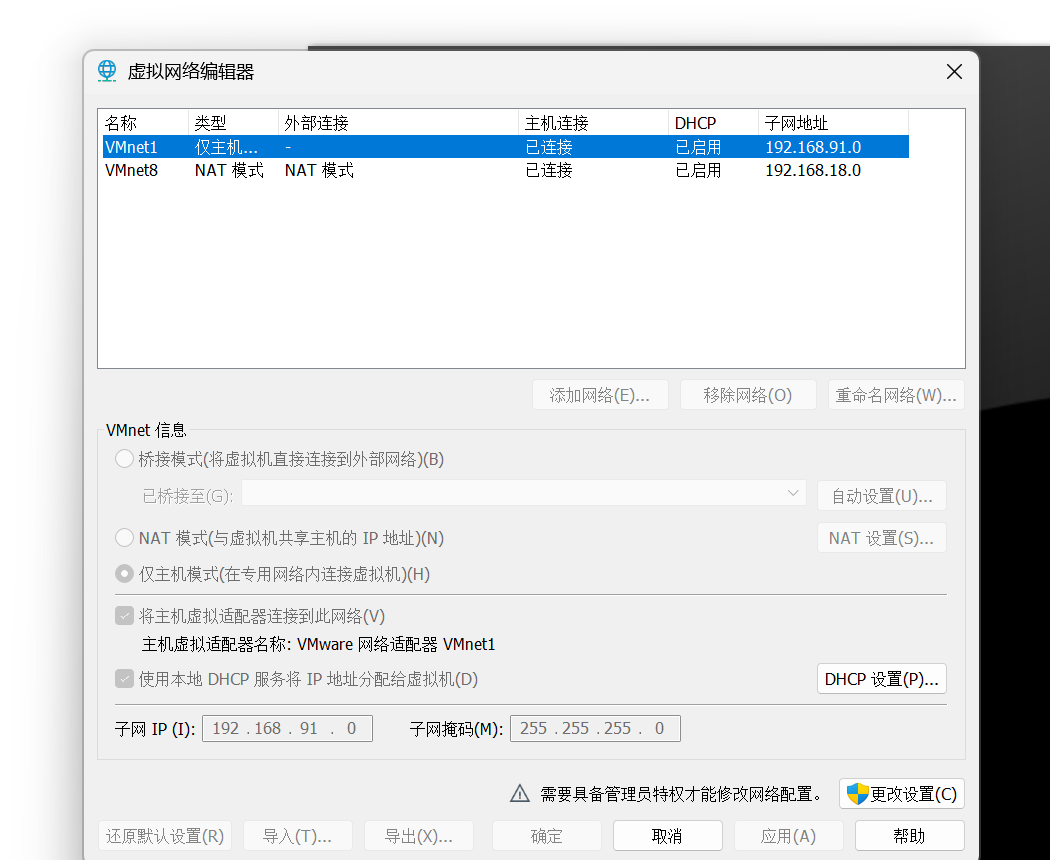Click VMnet1 DHCP cell 已启用
Image resolution: width=1050 pixels, height=860 pixels.
pyautogui.click(x=698, y=147)
